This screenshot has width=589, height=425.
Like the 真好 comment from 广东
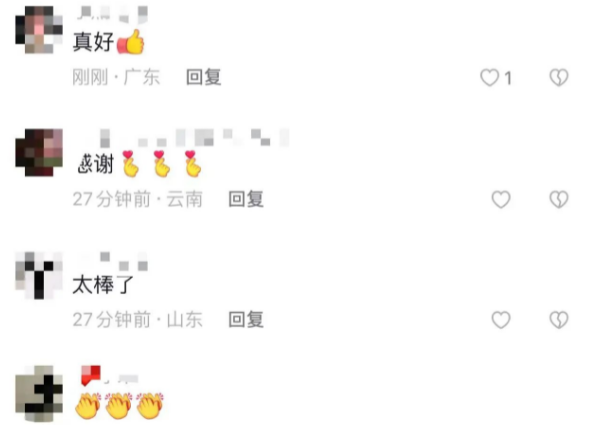coord(490,78)
